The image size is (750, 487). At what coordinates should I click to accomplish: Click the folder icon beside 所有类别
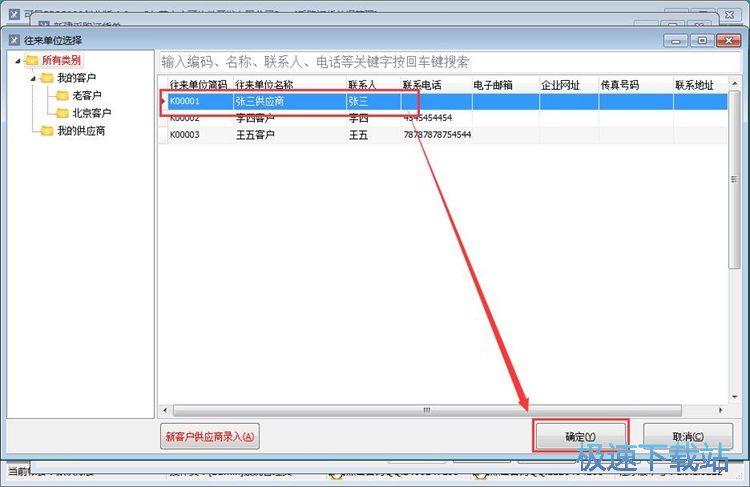tap(32, 60)
